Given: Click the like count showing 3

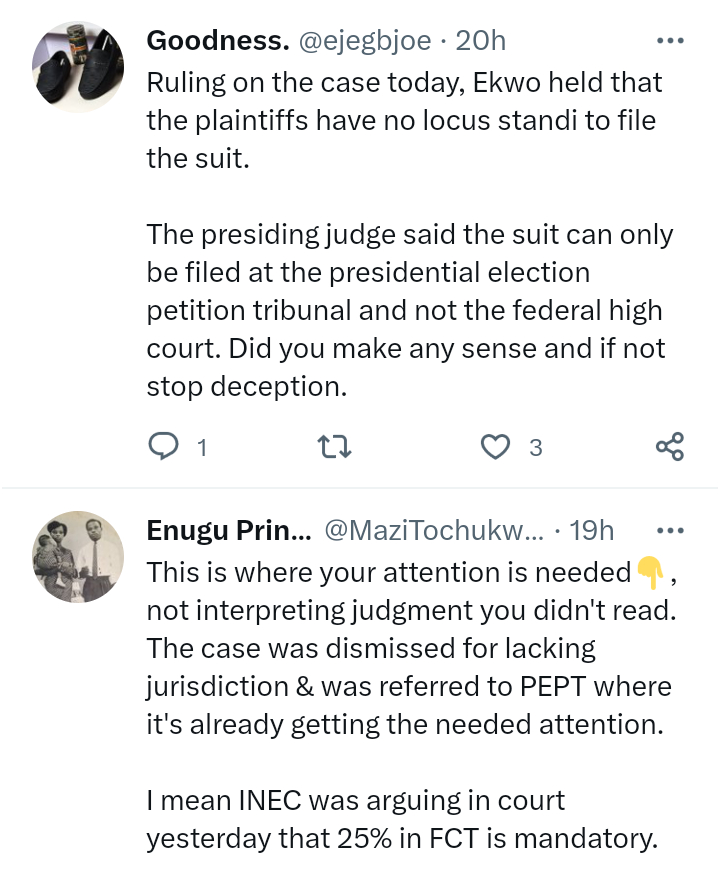Looking at the screenshot, I should tap(535, 448).
